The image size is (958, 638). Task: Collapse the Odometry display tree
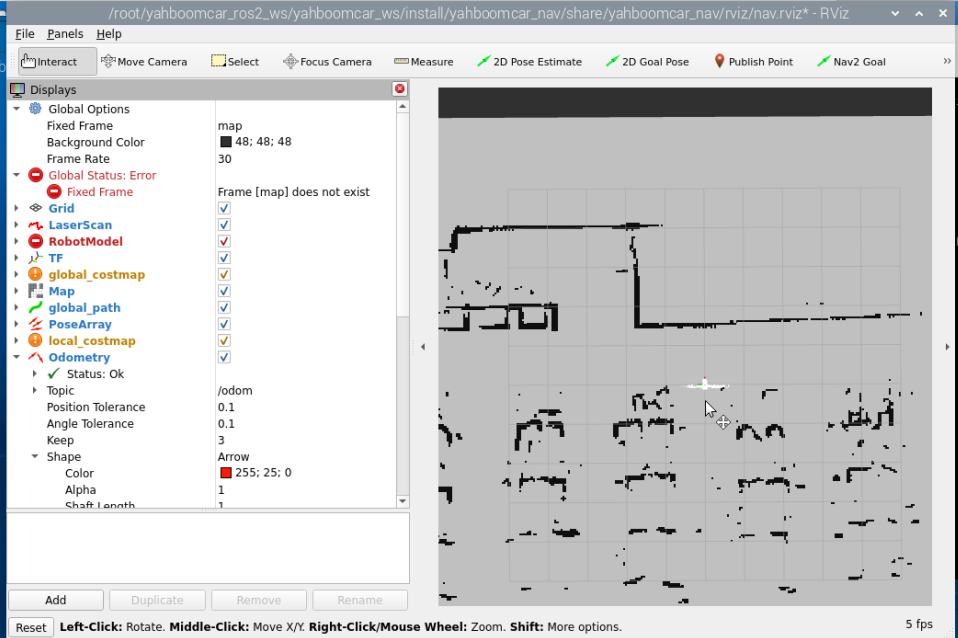16,357
